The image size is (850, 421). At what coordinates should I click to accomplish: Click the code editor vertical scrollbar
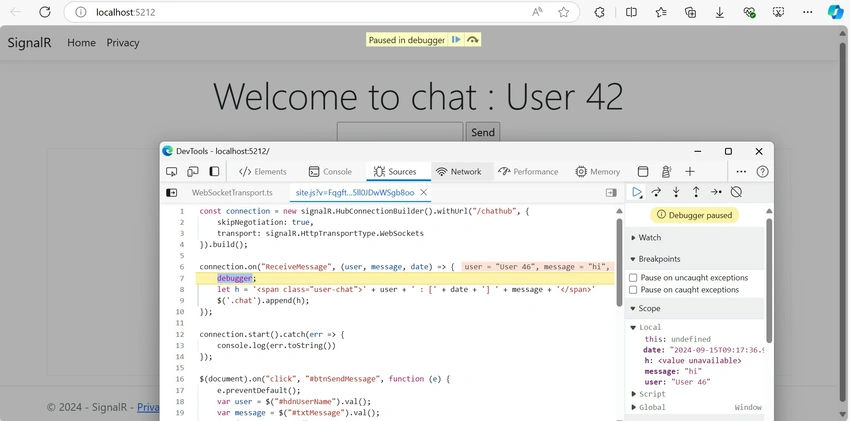click(619, 263)
